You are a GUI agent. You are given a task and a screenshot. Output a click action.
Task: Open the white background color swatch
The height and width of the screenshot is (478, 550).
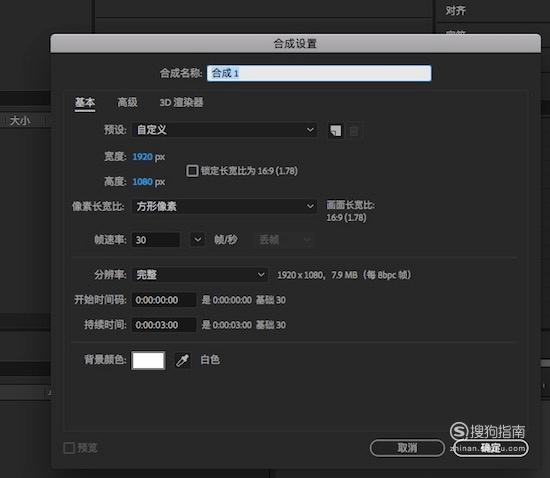tap(148, 360)
